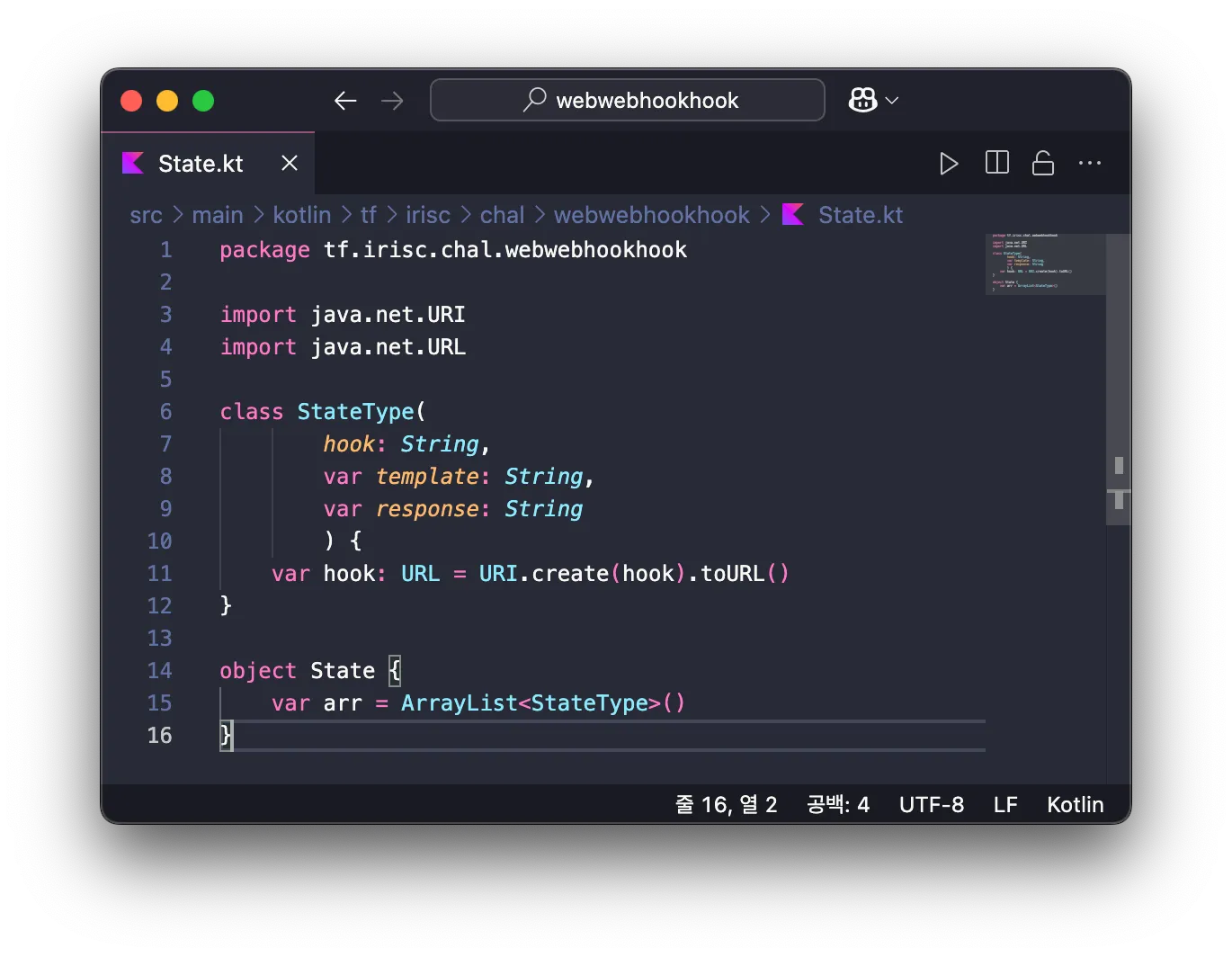Image resolution: width=1232 pixels, height=957 pixels.
Task: Change indentation via spaces 4 indicator
Action: coord(838,804)
